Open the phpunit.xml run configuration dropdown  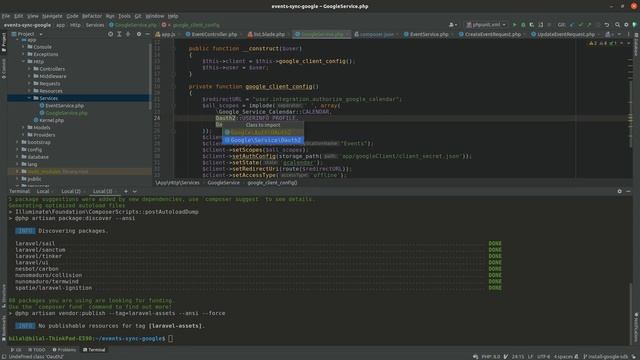tap(486, 25)
